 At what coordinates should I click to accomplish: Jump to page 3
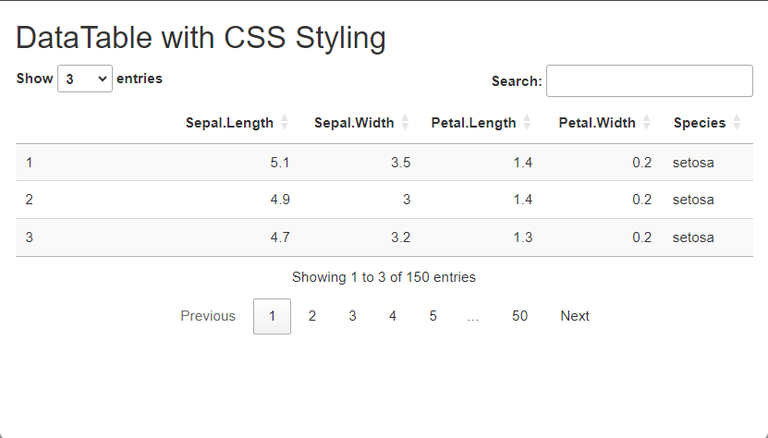point(353,316)
